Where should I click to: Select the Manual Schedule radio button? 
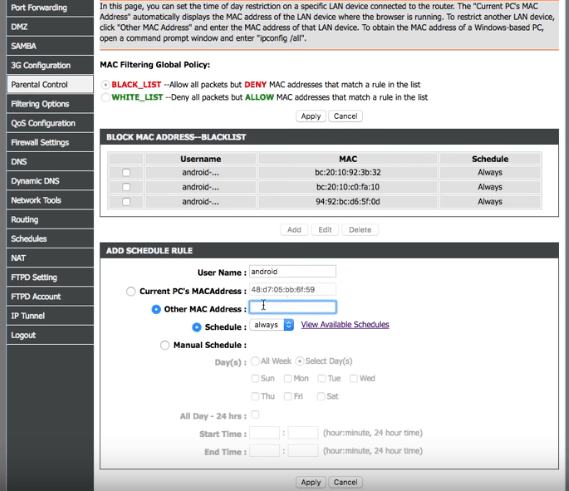tap(165, 345)
